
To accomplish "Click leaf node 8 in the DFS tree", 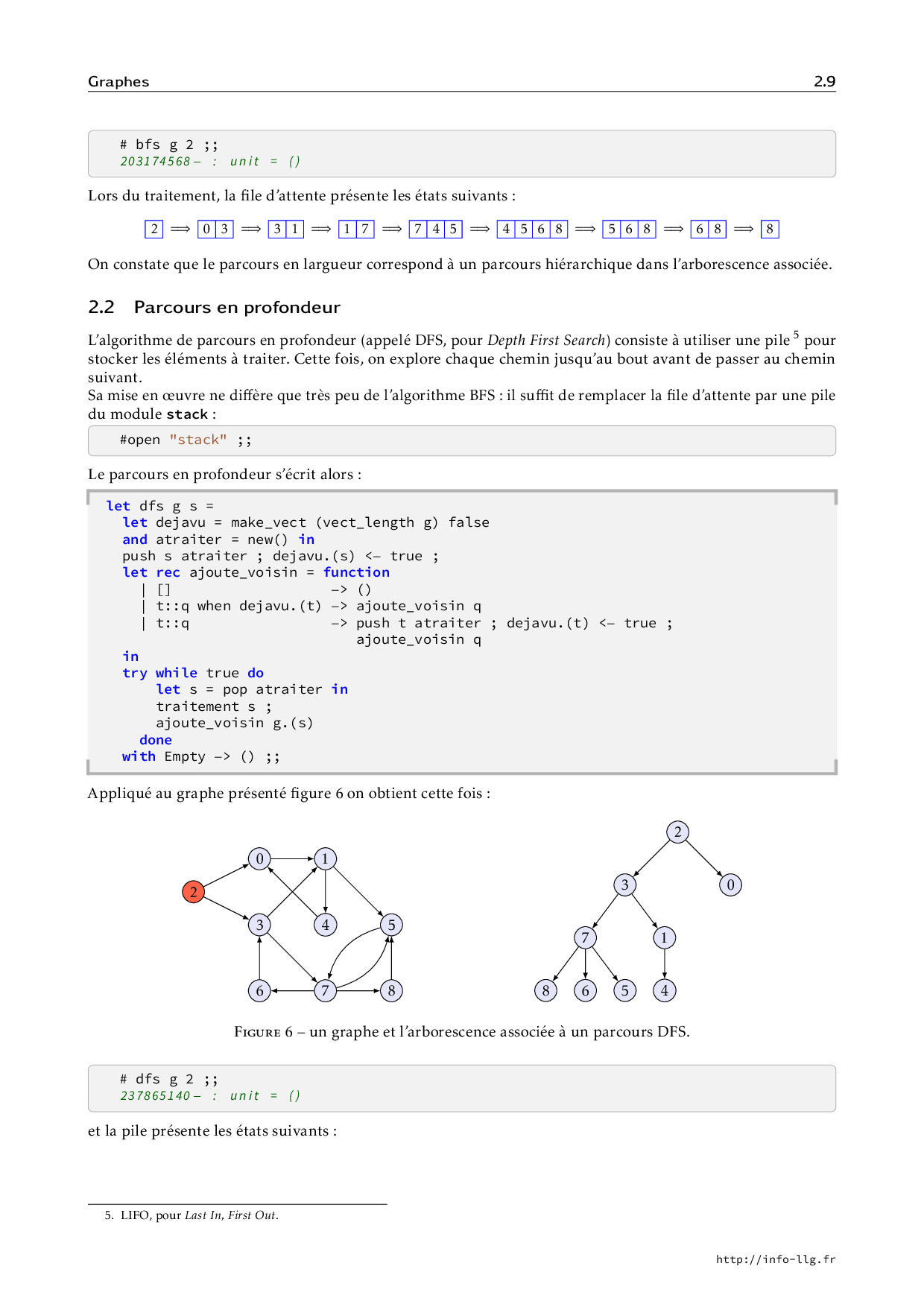I will 545,990.
